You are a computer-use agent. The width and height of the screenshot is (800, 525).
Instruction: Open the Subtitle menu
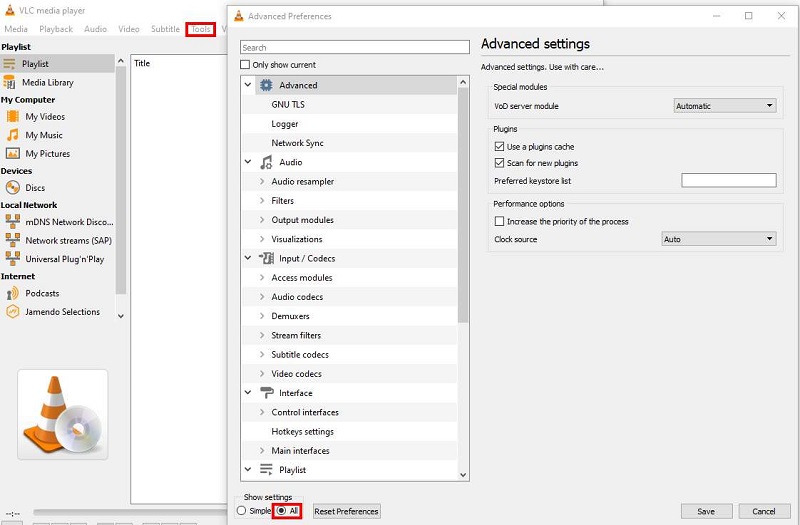pyautogui.click(x=165, y=29)
